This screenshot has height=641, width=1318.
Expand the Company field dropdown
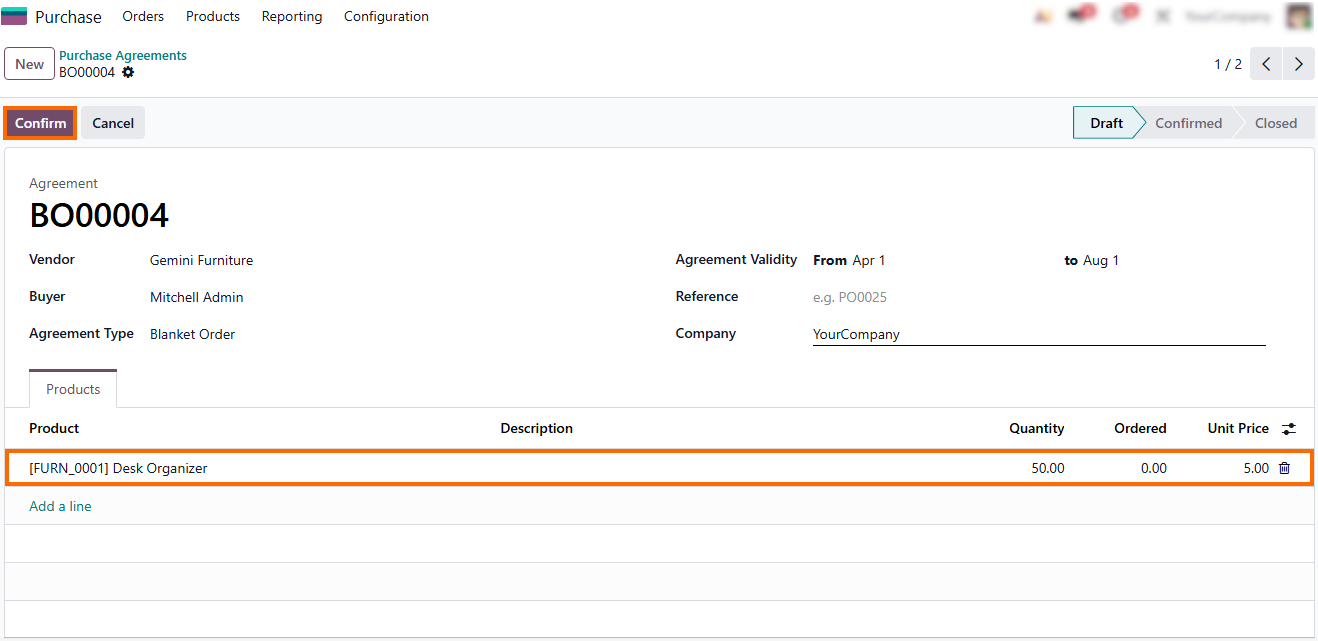(1038, 335)
